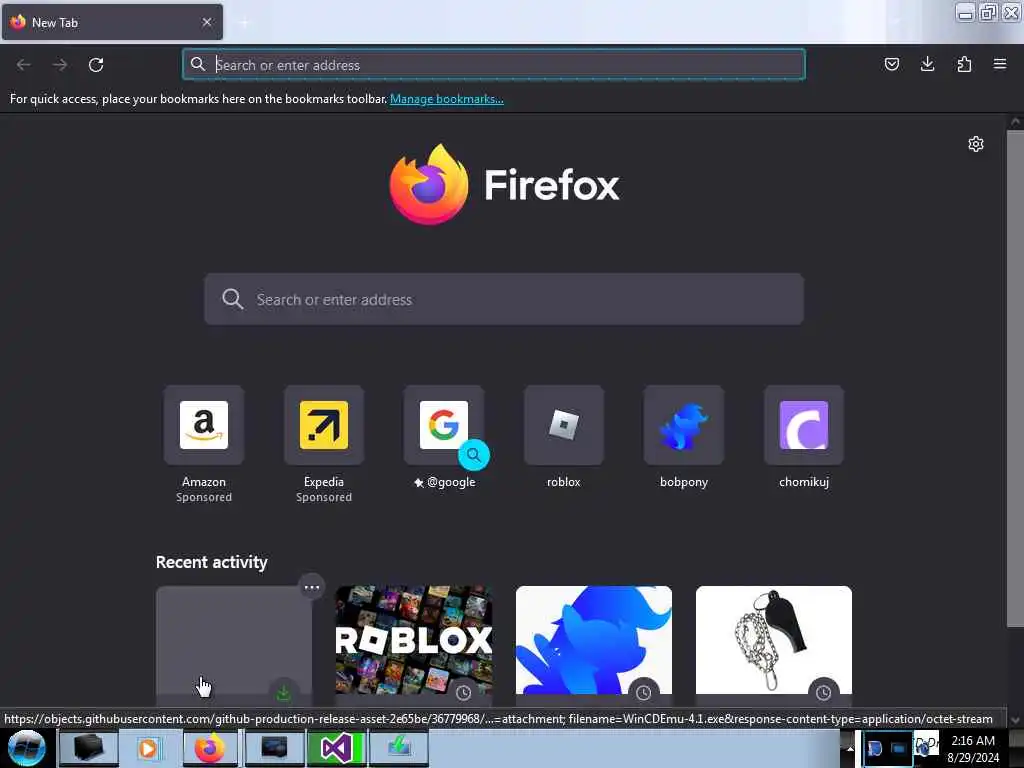Click the Recent activity heading
Image resolution: width=1024 pixels, height=768 pixels.
[x=212, y=562]
